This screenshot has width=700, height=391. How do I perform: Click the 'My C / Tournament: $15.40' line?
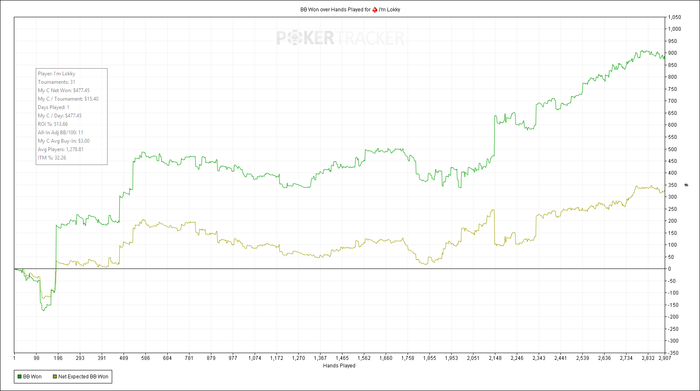point(68,99)
